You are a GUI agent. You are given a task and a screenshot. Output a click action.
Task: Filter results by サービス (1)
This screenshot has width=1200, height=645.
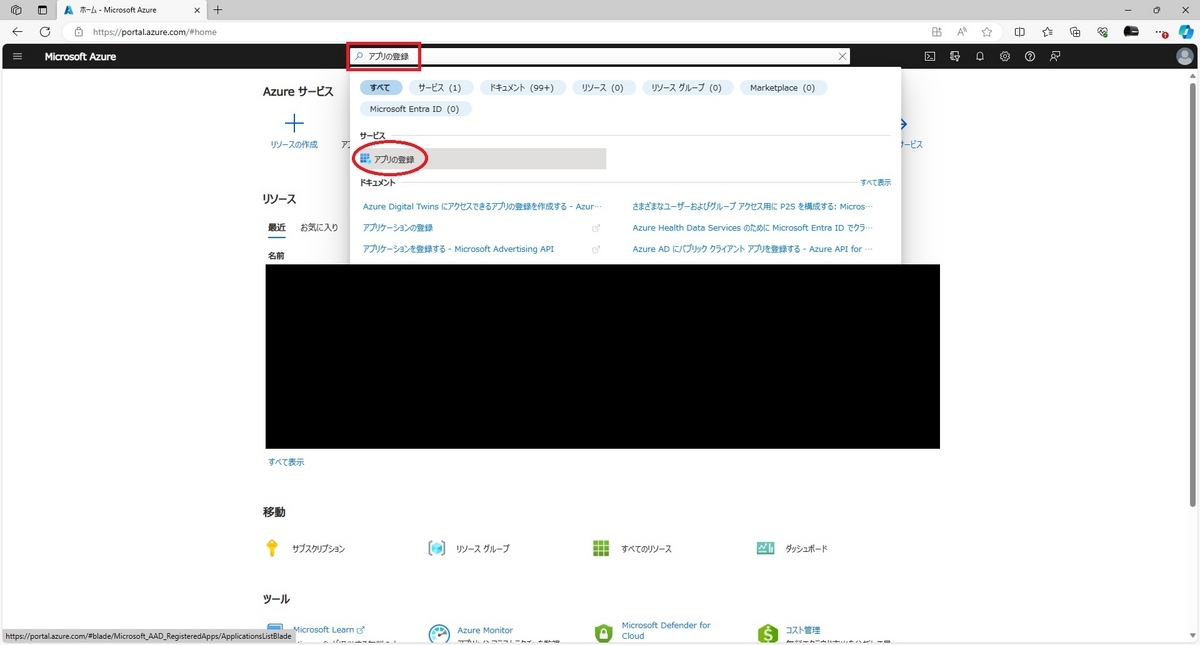pos(440,87)
